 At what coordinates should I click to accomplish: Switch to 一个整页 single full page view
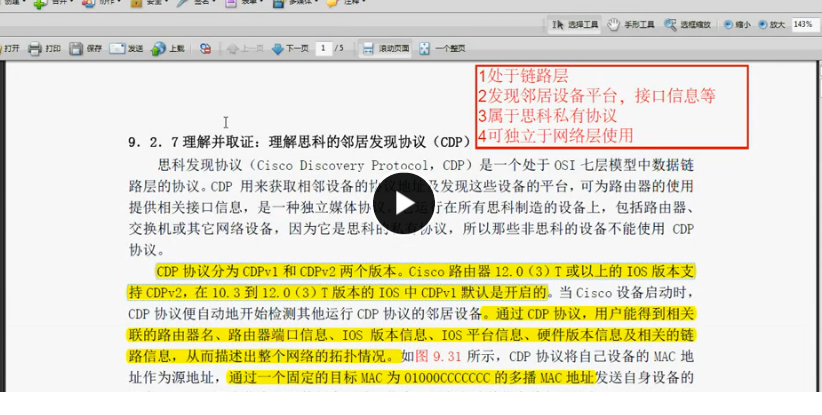(442, 49)
